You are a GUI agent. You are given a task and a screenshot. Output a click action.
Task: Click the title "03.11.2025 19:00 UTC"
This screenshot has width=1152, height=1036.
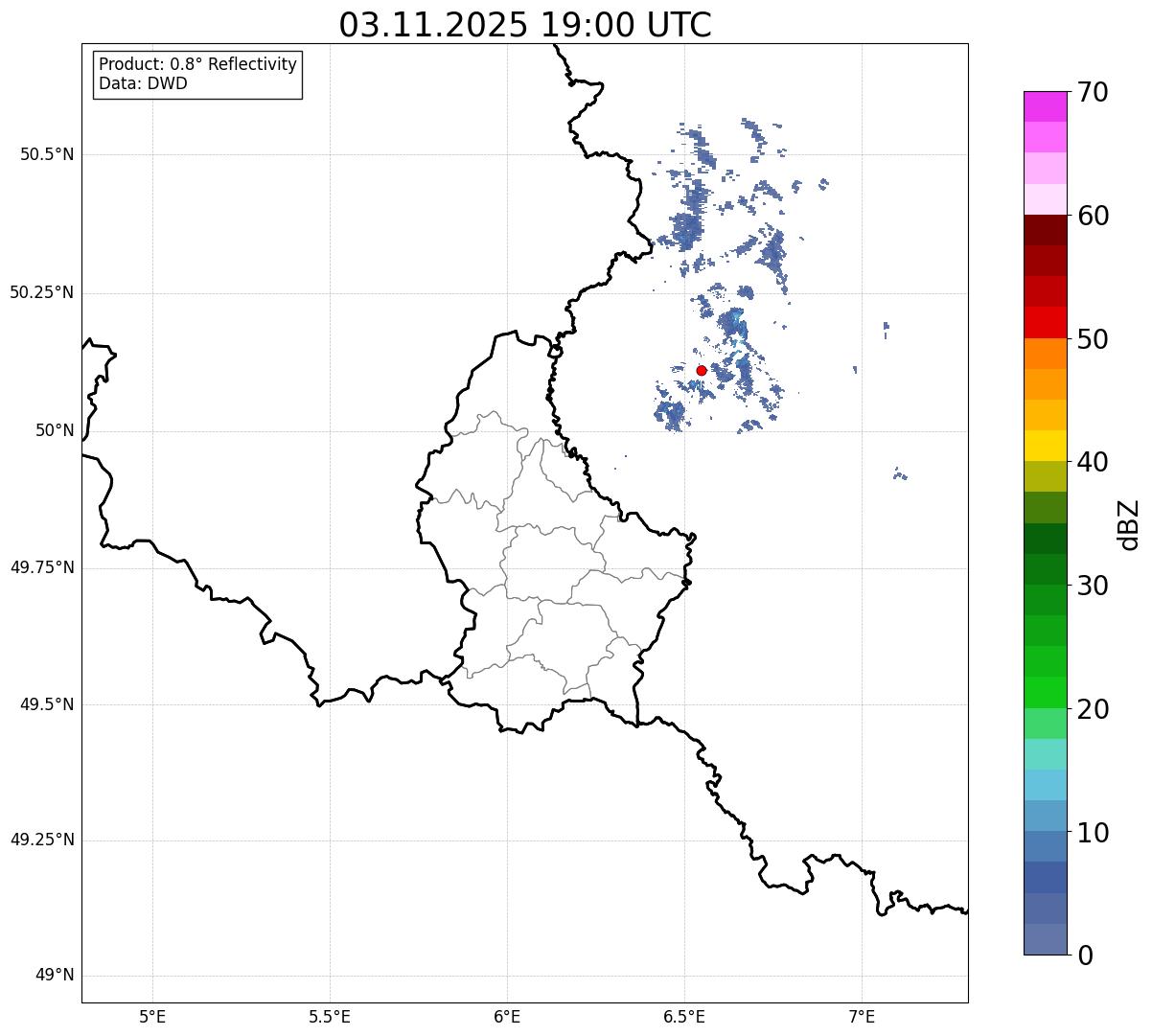[525, 25]
